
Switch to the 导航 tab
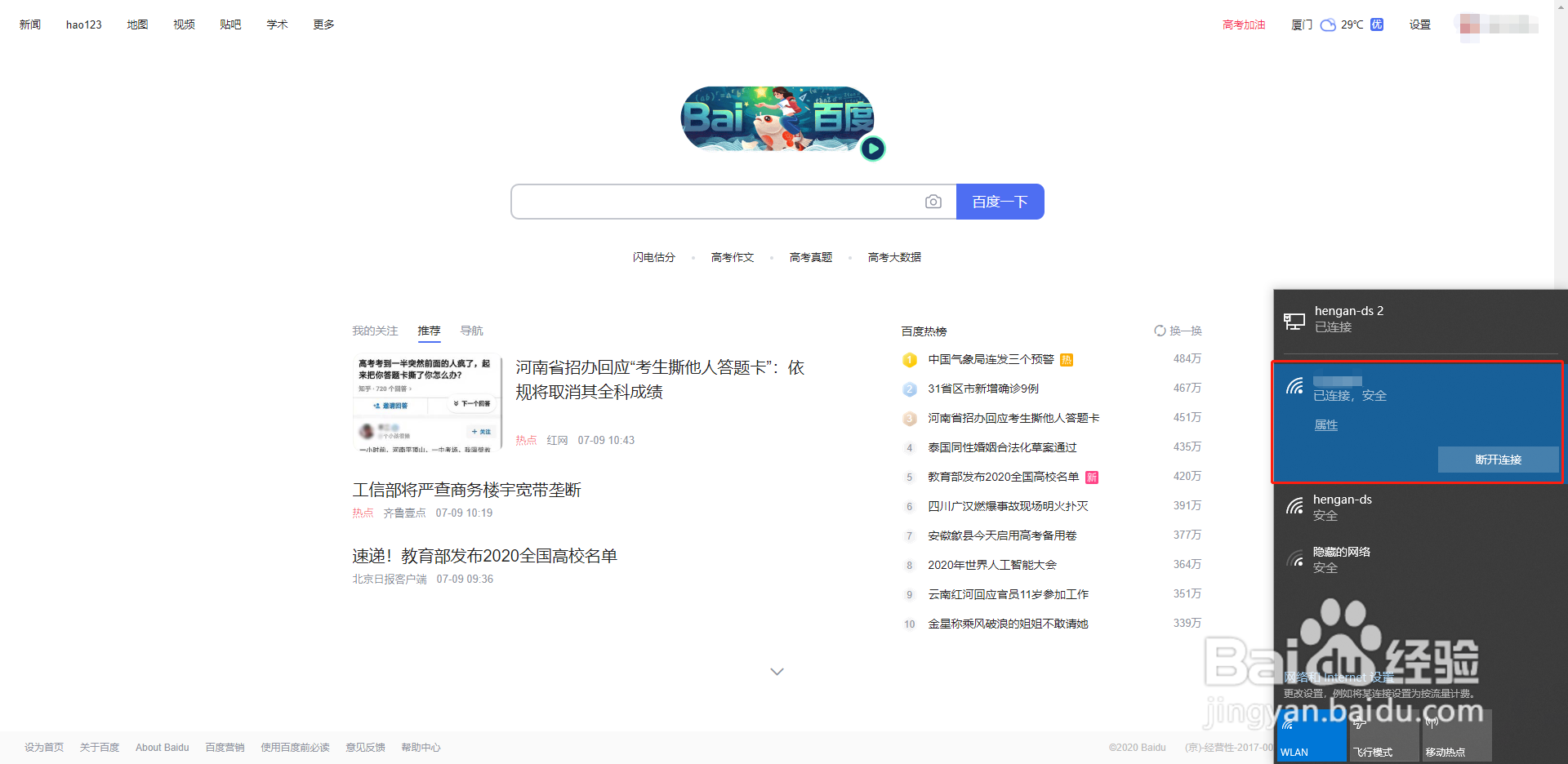(x=471, y=331)
